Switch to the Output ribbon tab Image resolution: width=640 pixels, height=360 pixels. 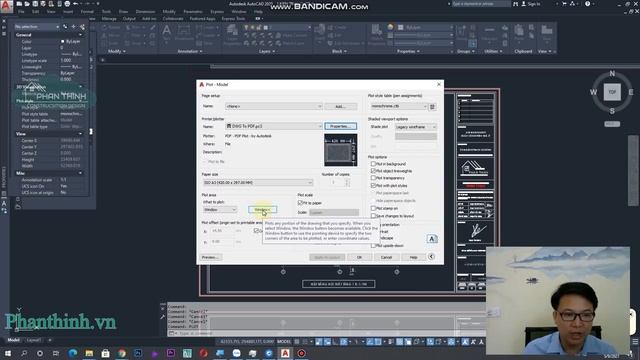click(x=129, y=19)
